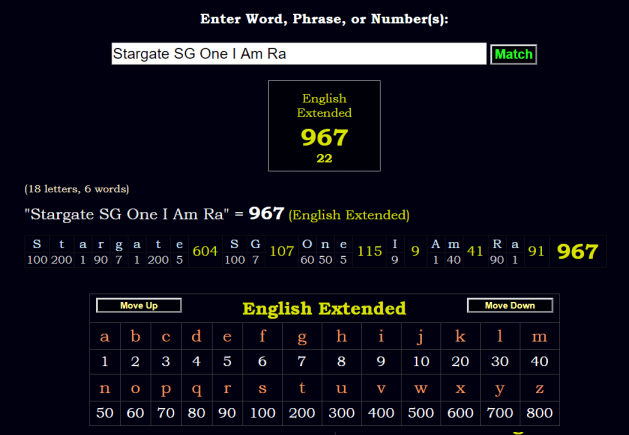Viewport: 629px width, 435px height.
Task: Click the 107 word total for SG
Action: point(282,251)
